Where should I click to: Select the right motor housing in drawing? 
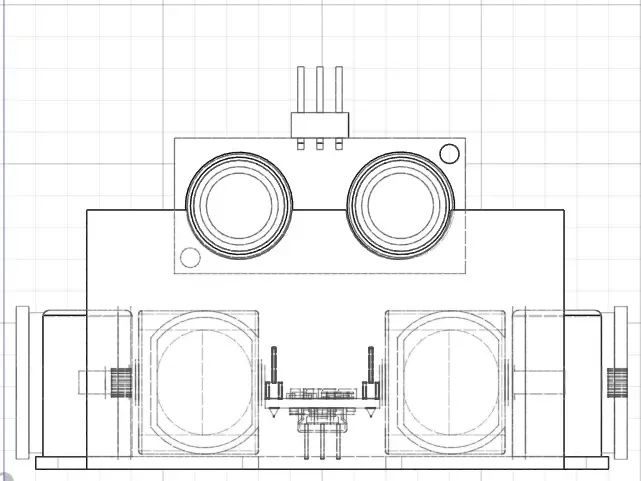446,383
